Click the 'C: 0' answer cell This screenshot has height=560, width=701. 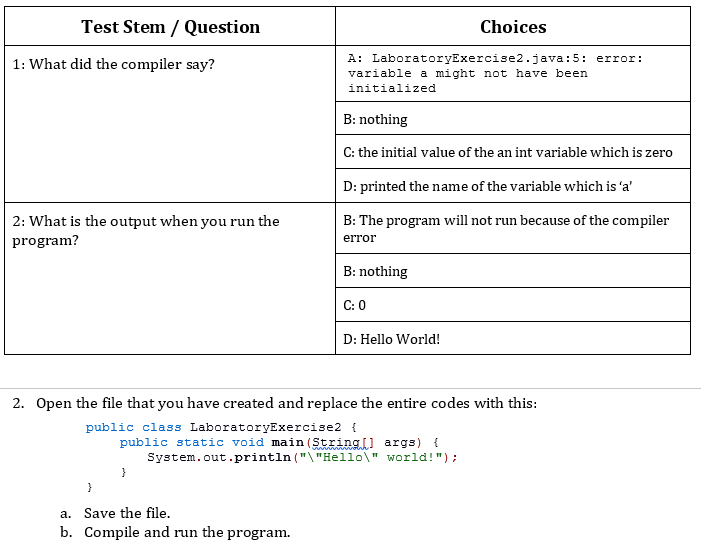[x=513, y=305]
